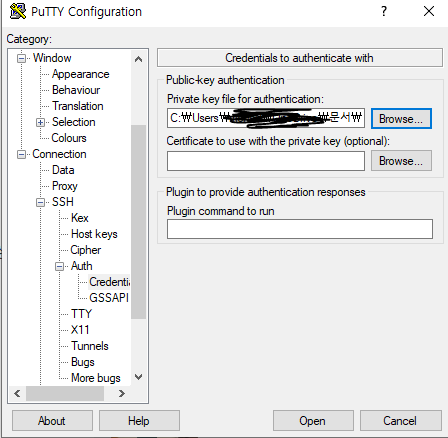Click the 'Private key file for authentication:' label
448x438 pixels.
[x=245, y=99]
